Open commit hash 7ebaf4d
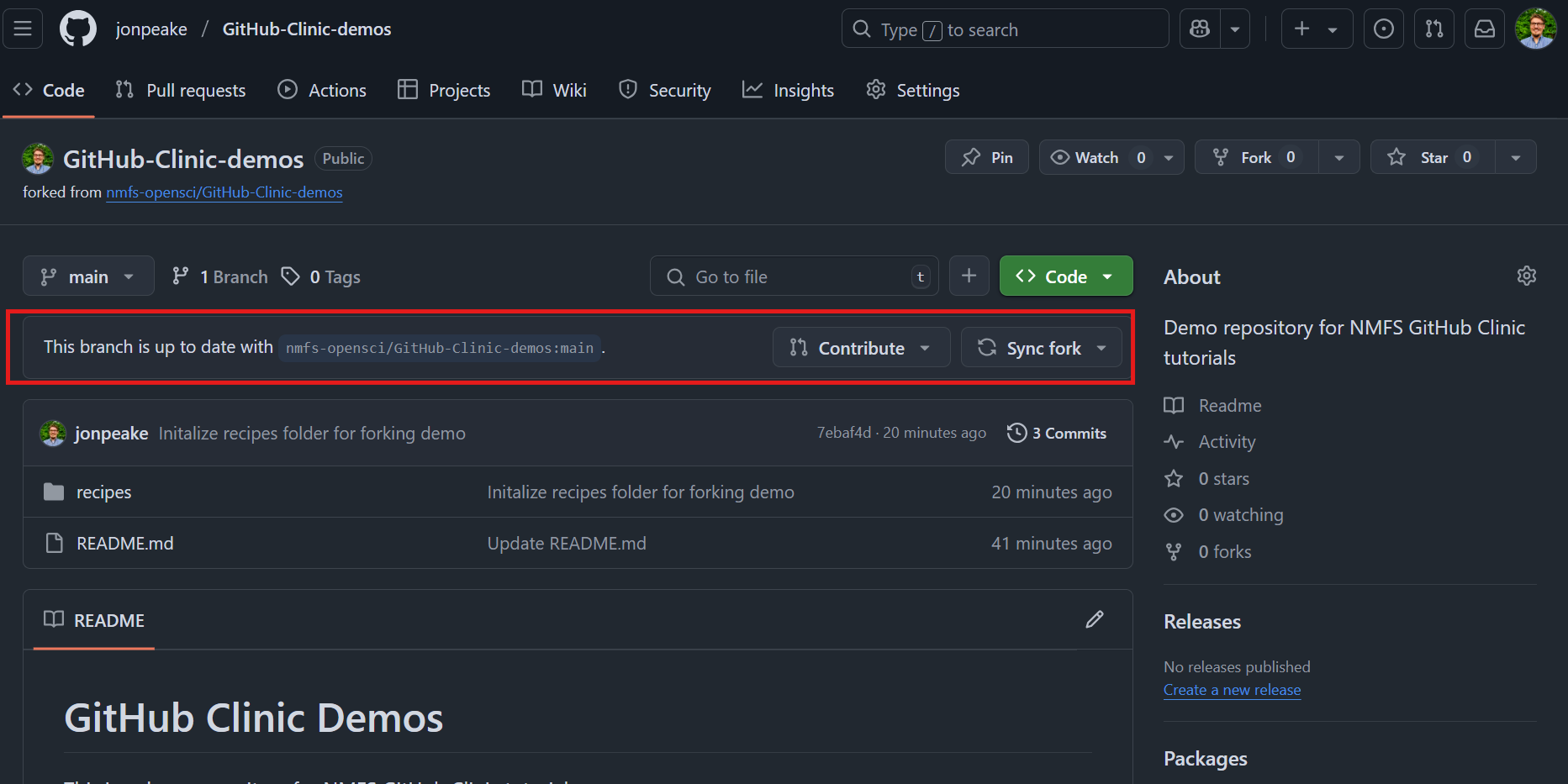 [x=844, y=433]
